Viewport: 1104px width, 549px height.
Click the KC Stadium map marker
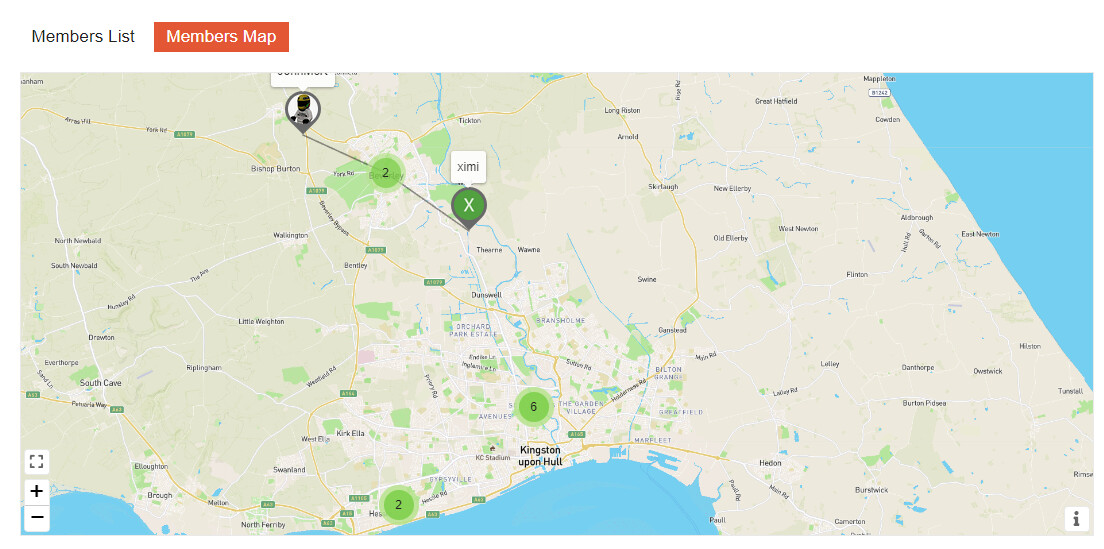pos(492,449)
